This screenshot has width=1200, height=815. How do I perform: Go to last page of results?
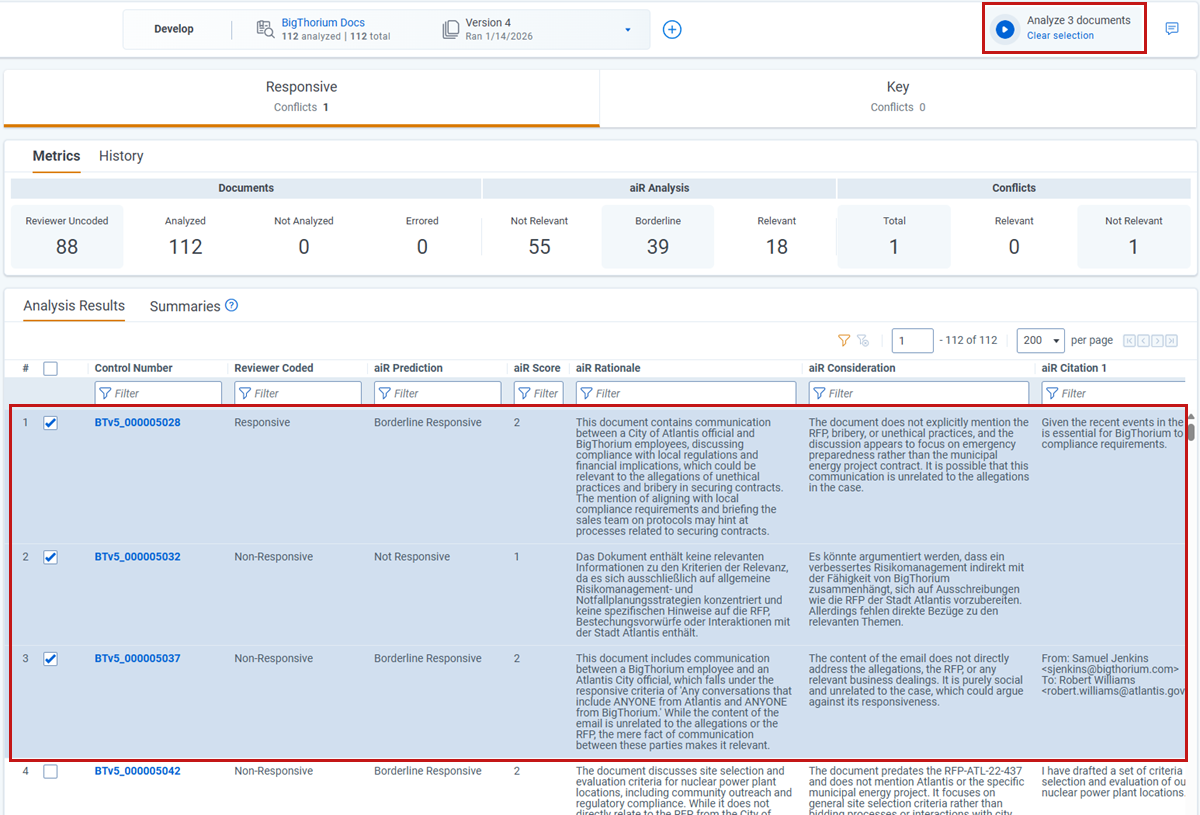pyautogui.click(x=1171, y=340)
